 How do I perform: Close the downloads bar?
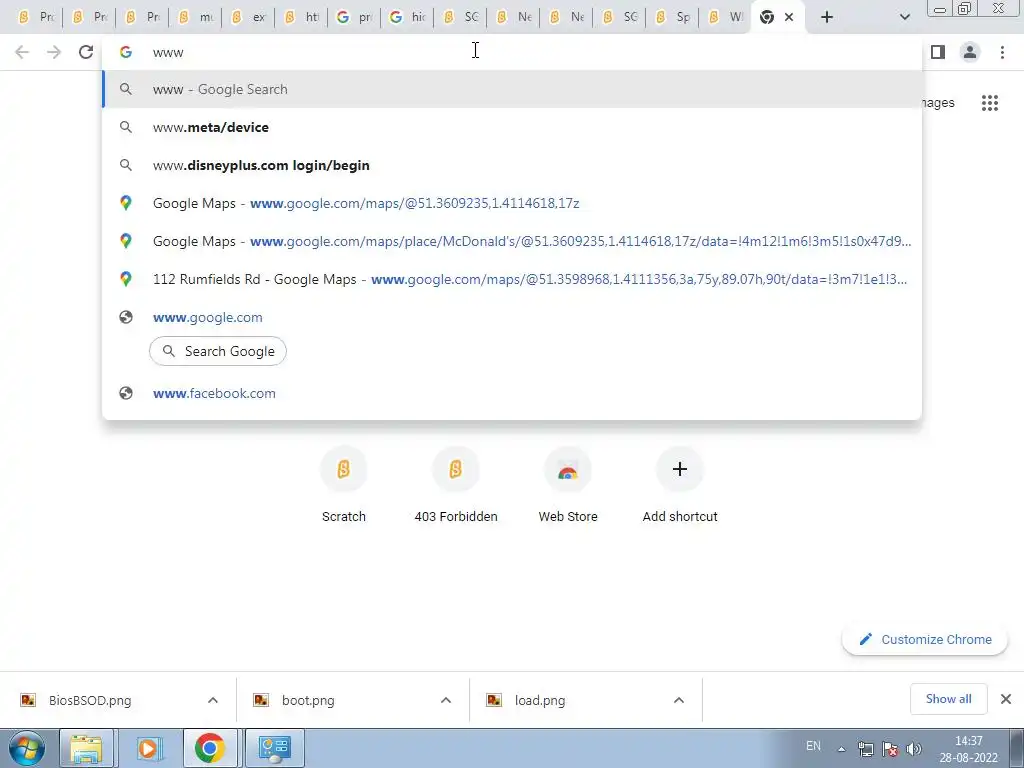point(1006,699)
